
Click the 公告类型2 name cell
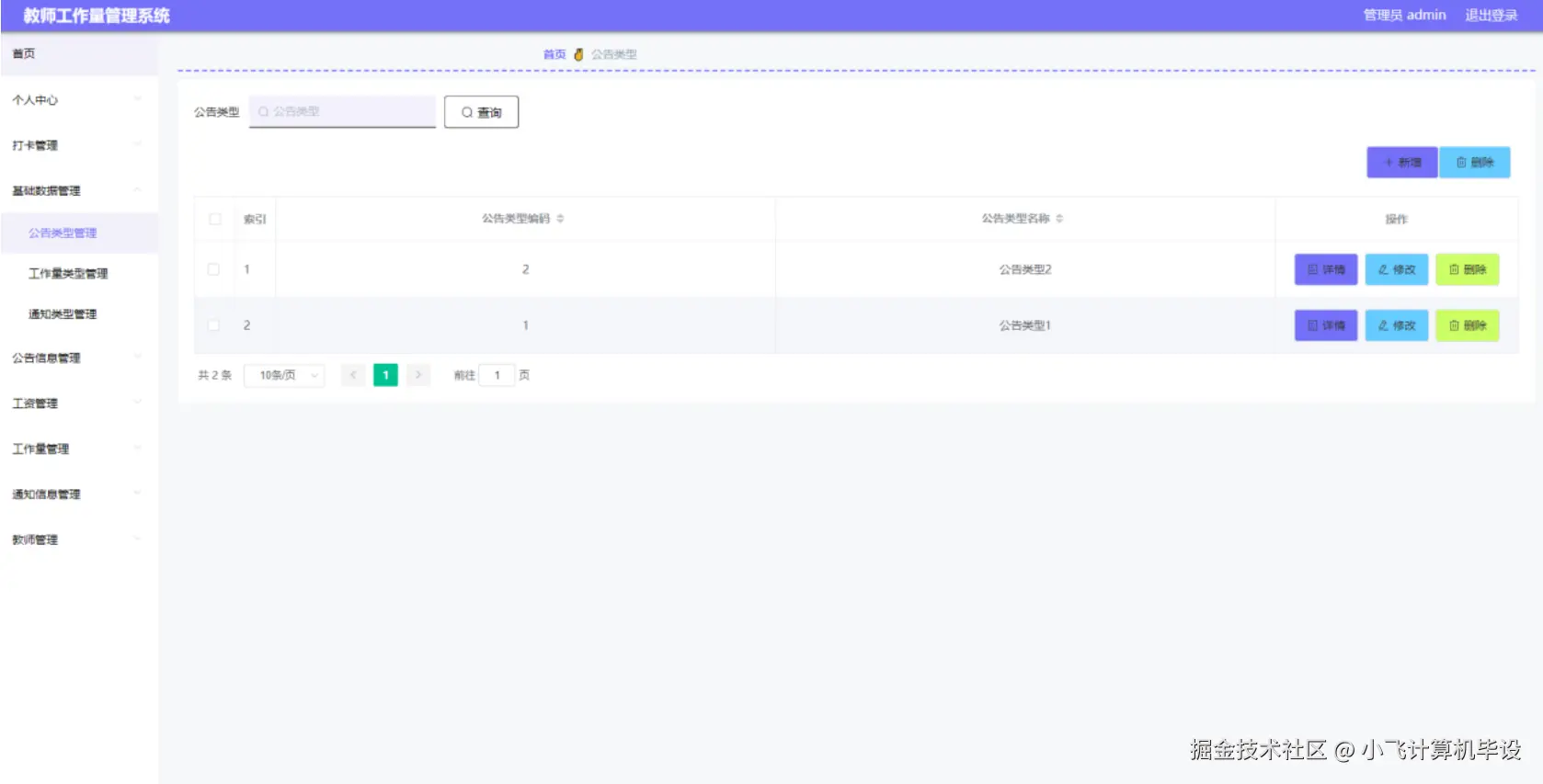coord(1024,269)
